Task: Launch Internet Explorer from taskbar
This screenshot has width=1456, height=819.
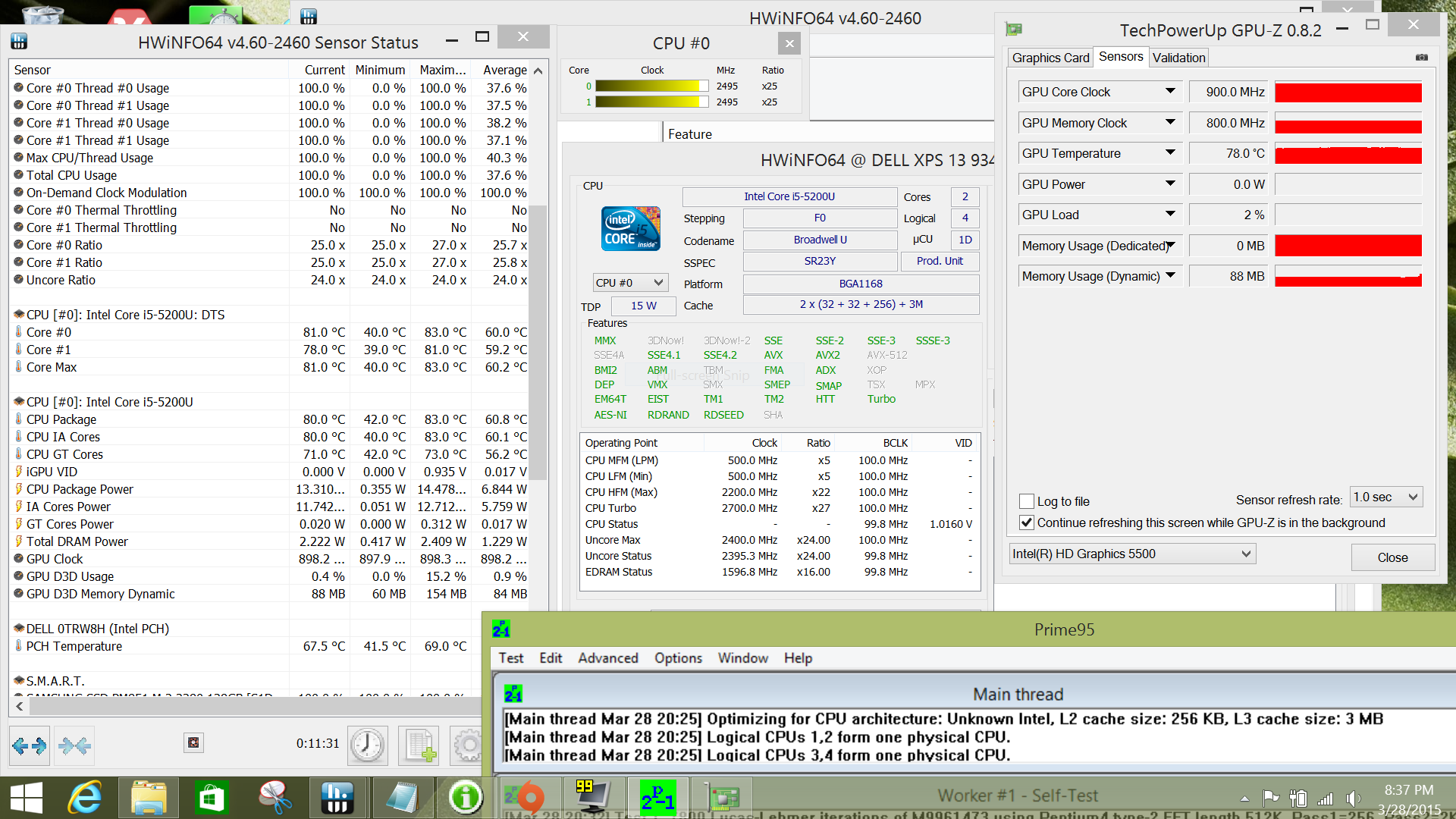Action: (84, 797)
